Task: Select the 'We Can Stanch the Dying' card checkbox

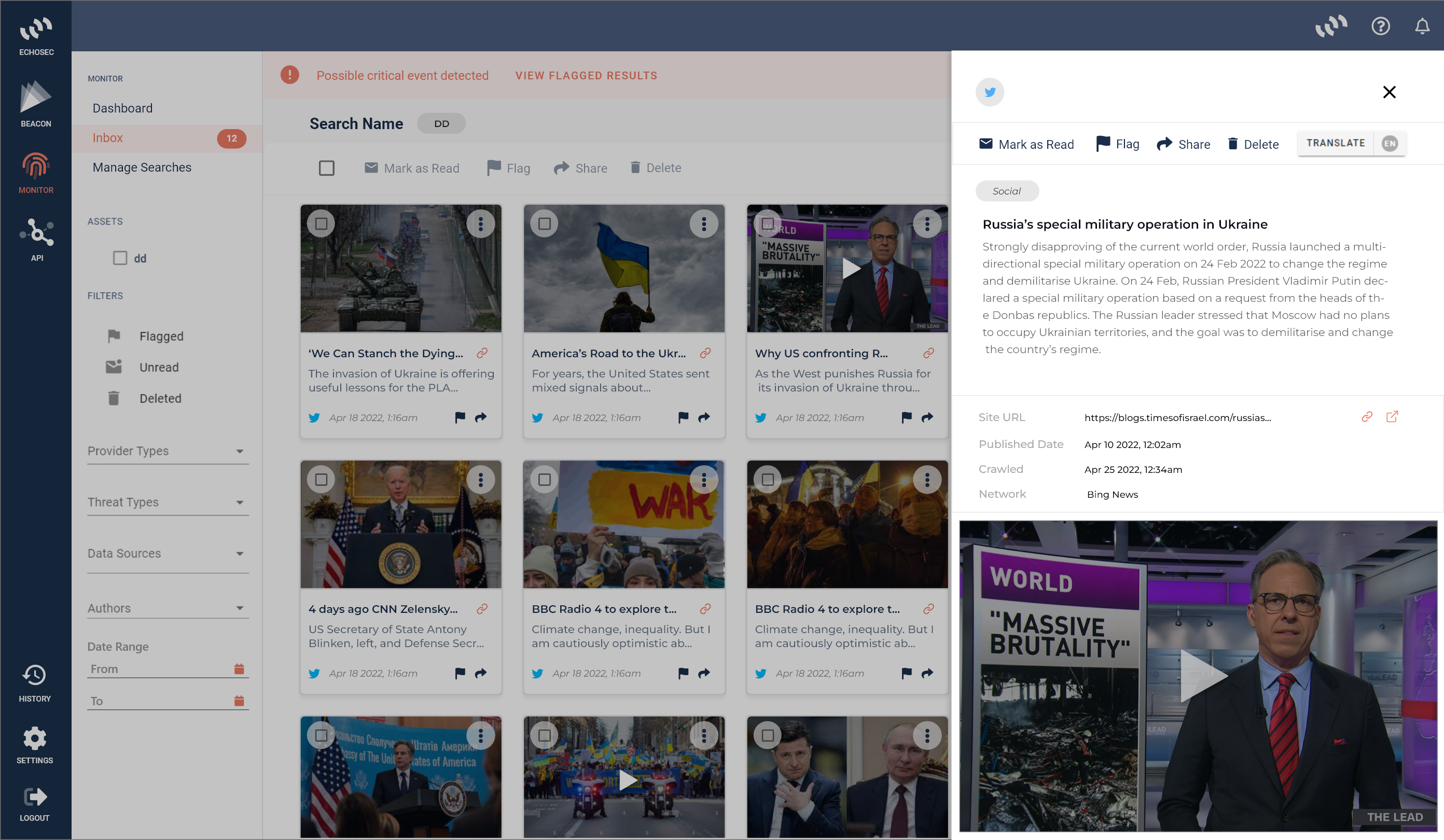Action: tap(322, 223)
